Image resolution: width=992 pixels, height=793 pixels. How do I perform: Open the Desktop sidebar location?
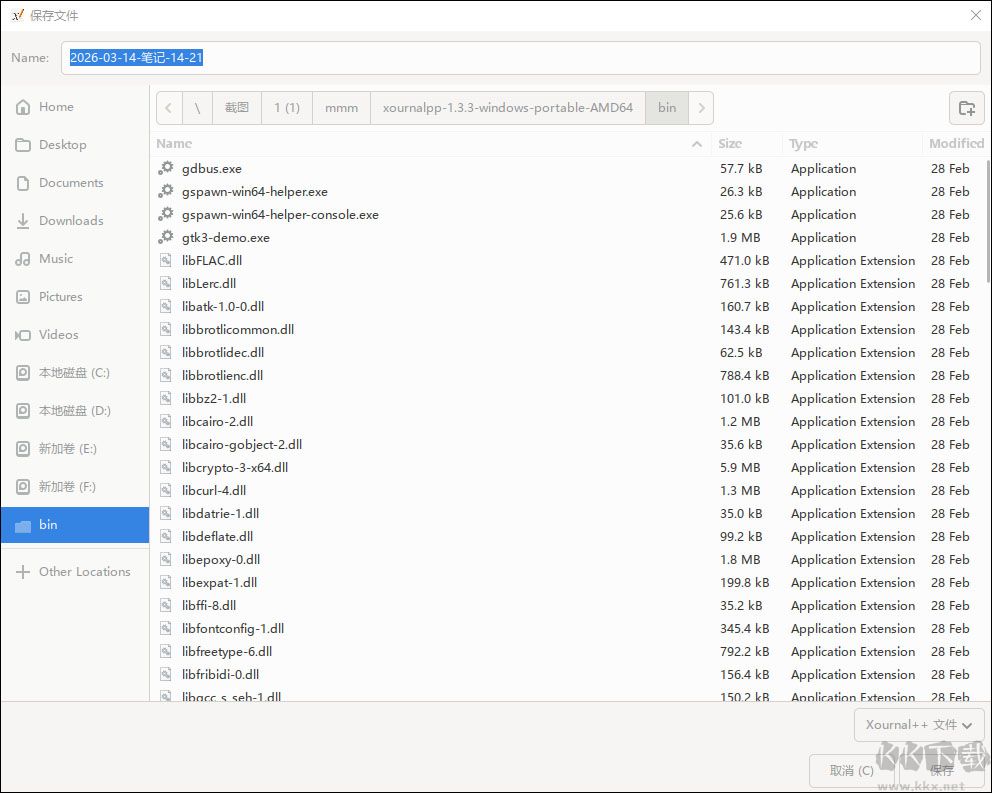(x=75, y=145)
